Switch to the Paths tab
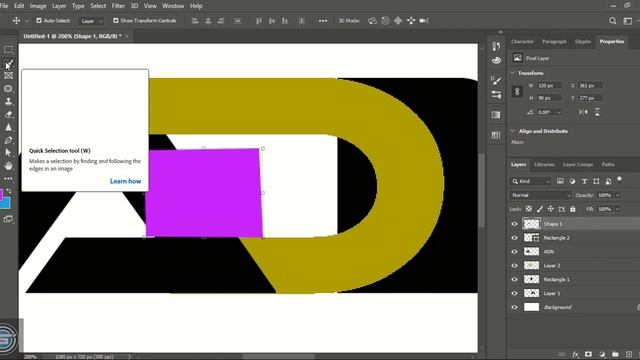This screenshot has height=360, width=640. (x=608, y=164)
